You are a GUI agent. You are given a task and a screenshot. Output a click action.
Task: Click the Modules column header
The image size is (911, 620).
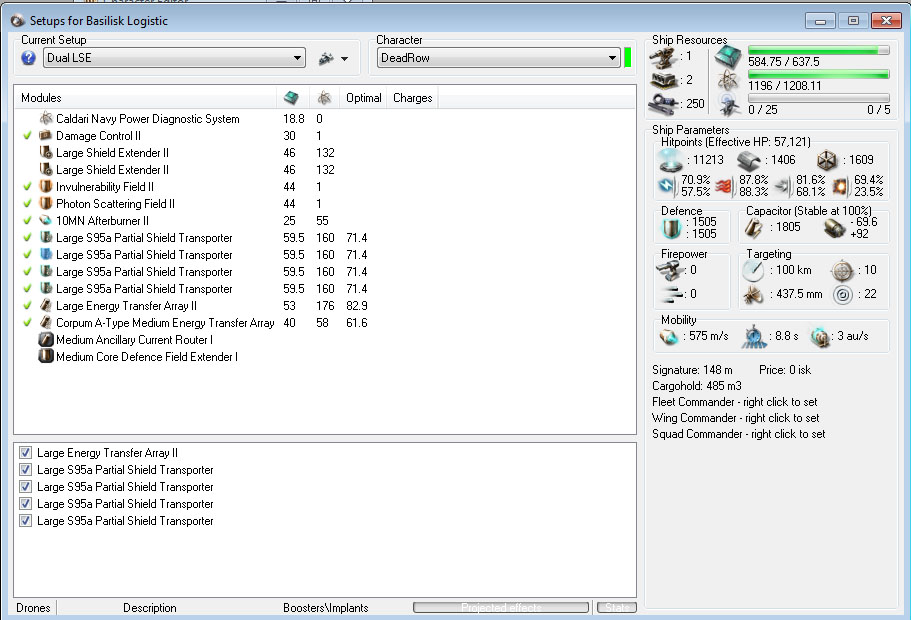145,98
